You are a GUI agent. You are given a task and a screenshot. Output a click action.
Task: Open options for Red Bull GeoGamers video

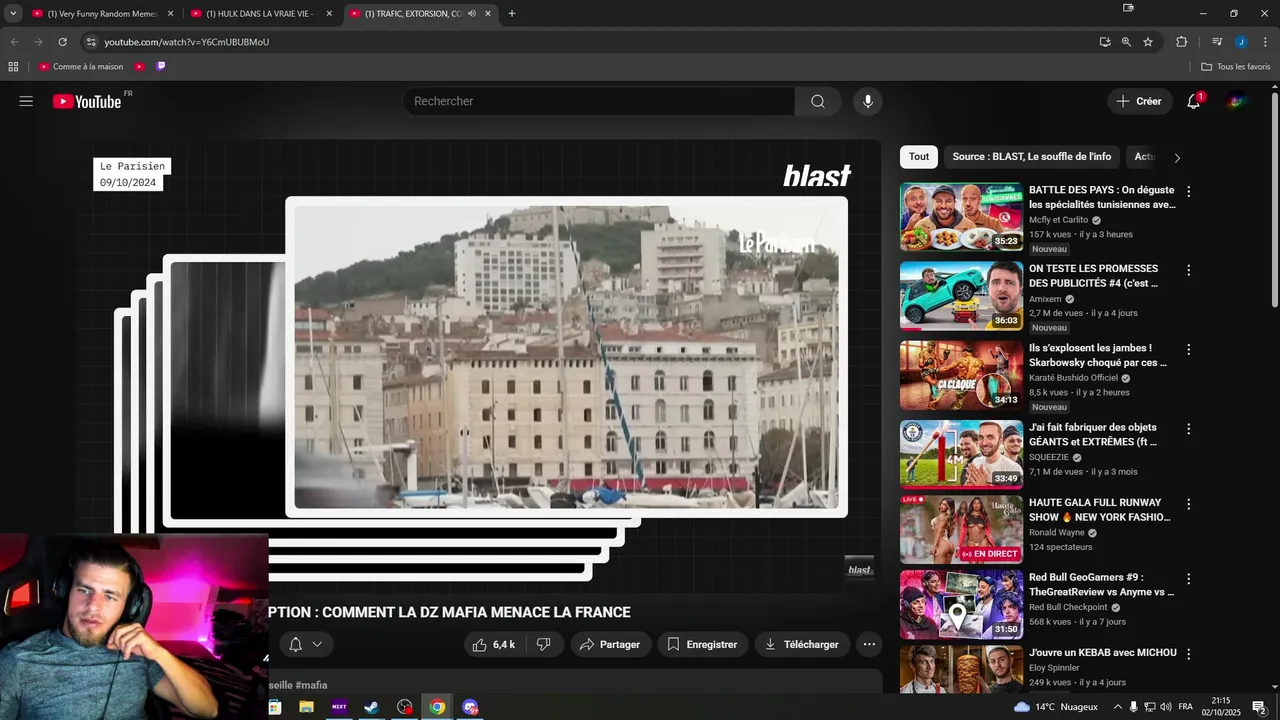pos(1189,579)
